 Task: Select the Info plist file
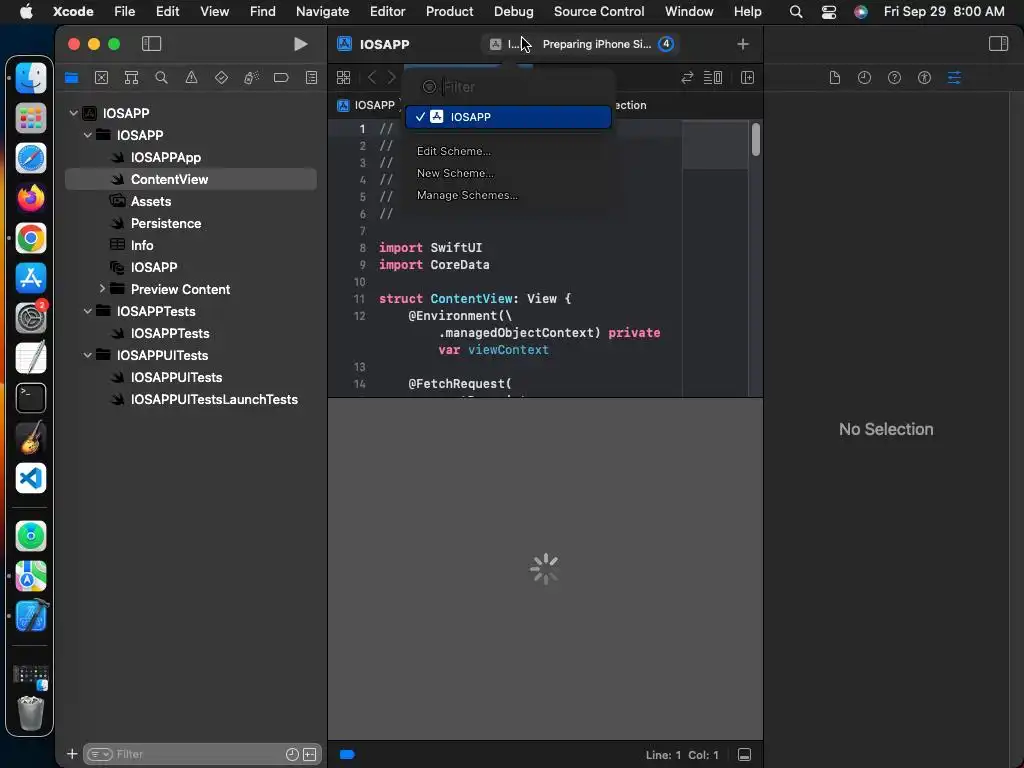pyautogui.click(x=142, y=246)
